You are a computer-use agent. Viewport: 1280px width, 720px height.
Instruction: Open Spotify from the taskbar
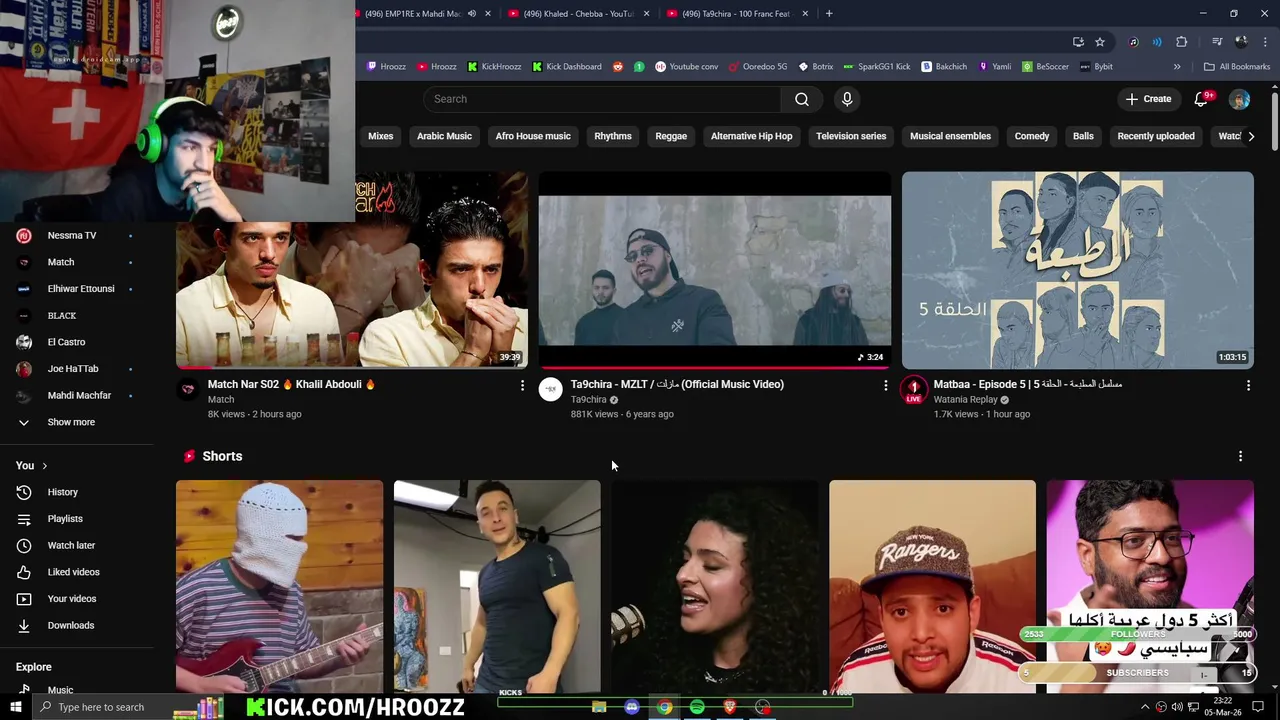pyautogui.click(x=697, y=707)
